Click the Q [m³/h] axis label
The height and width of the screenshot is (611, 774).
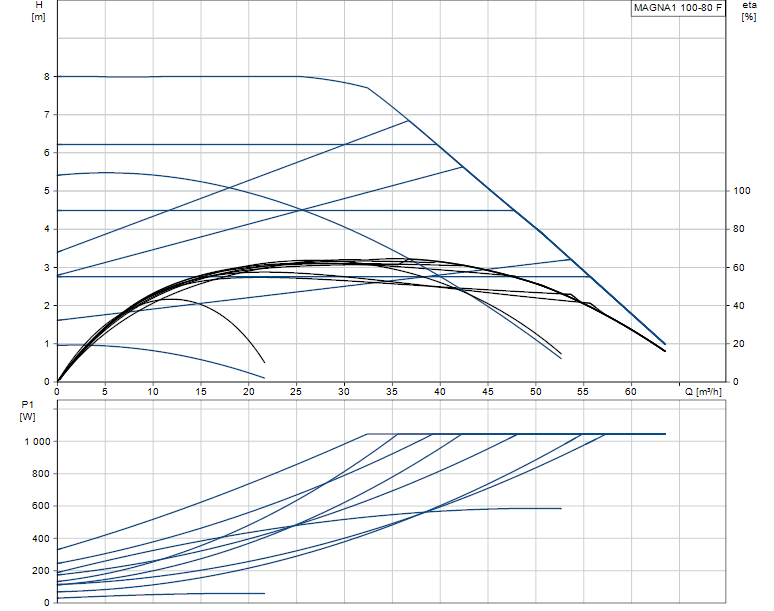tap(703, 391)
